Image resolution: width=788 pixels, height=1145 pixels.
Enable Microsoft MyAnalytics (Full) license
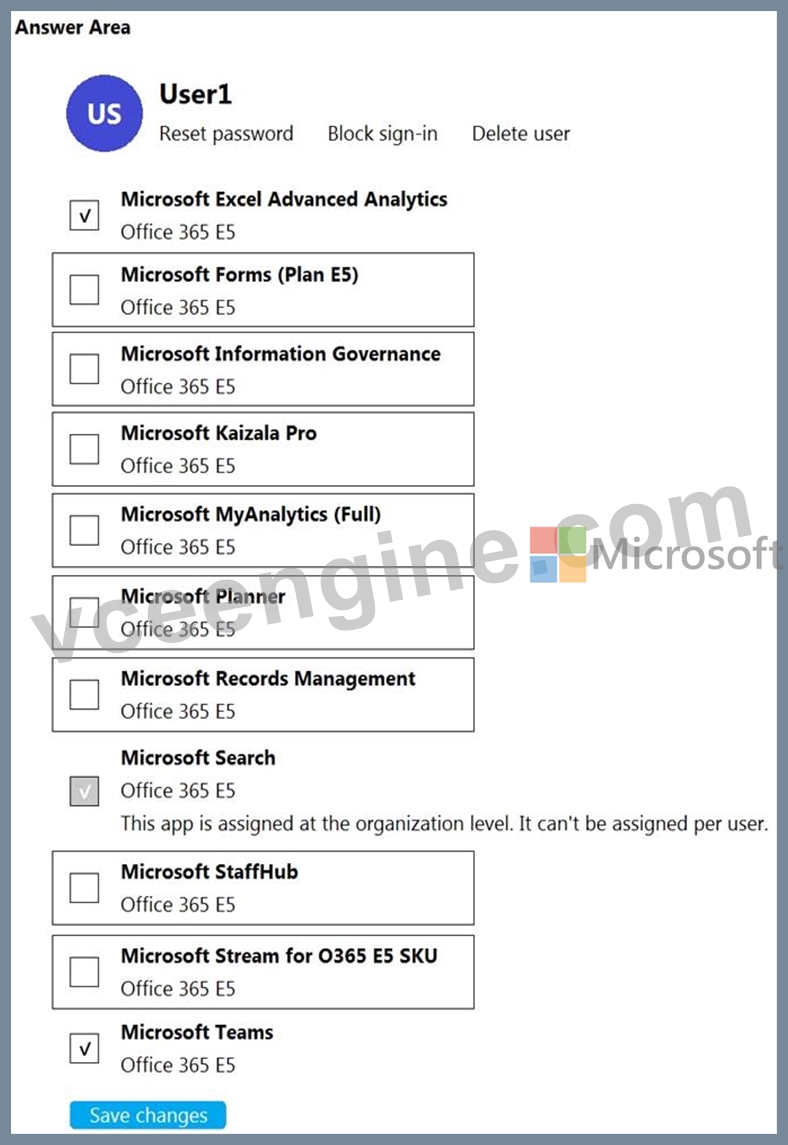point(84,530)
